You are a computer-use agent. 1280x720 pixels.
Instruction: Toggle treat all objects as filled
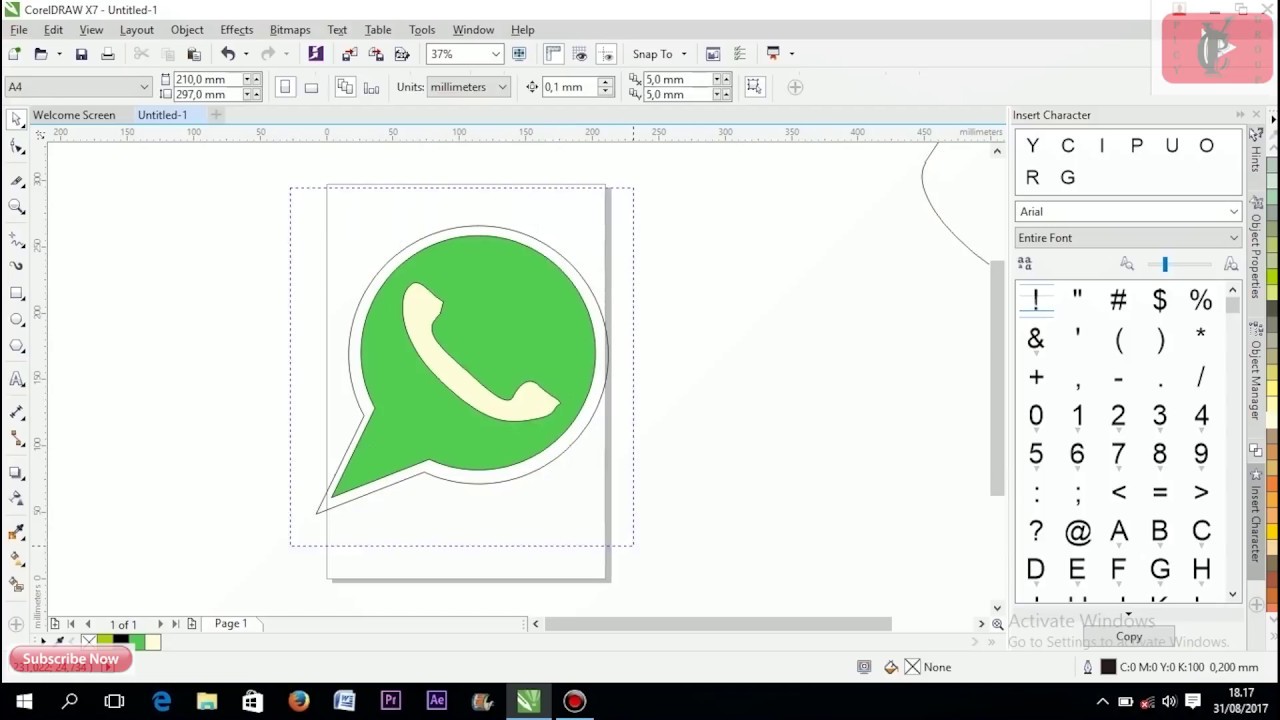755,87
